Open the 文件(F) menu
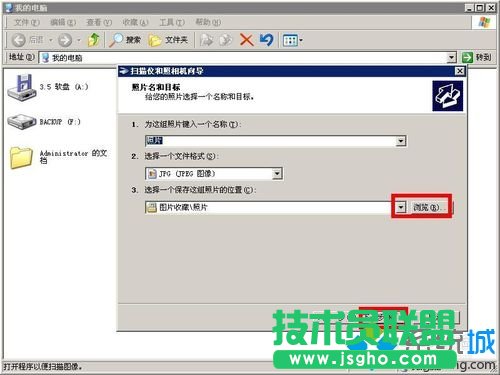This screenshot has height=375, width=500. pos(27,22)
